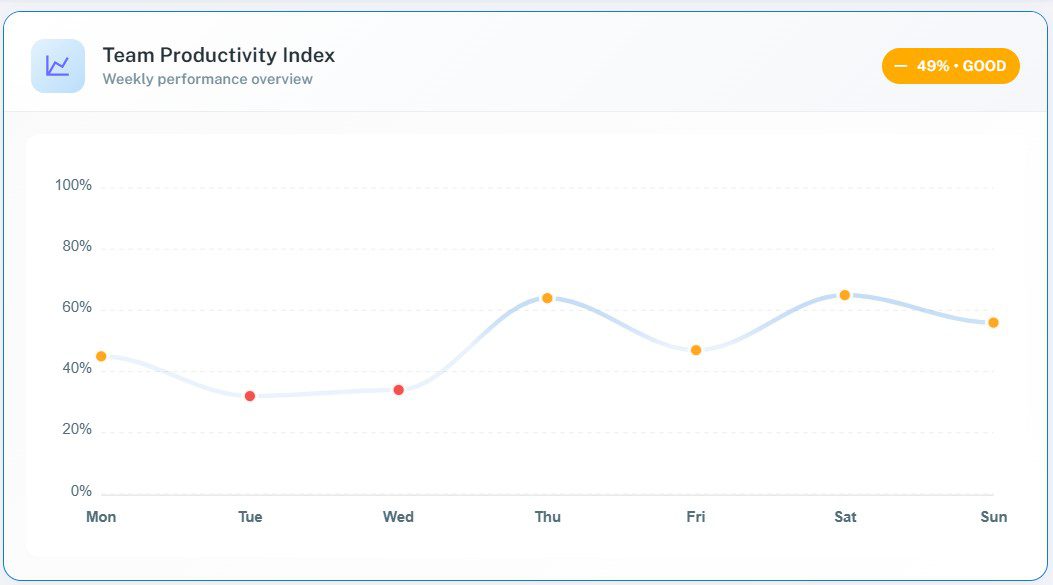Click the 49% GOOD status badge
Screen dimensions: 1053x585
coord(950,66)
